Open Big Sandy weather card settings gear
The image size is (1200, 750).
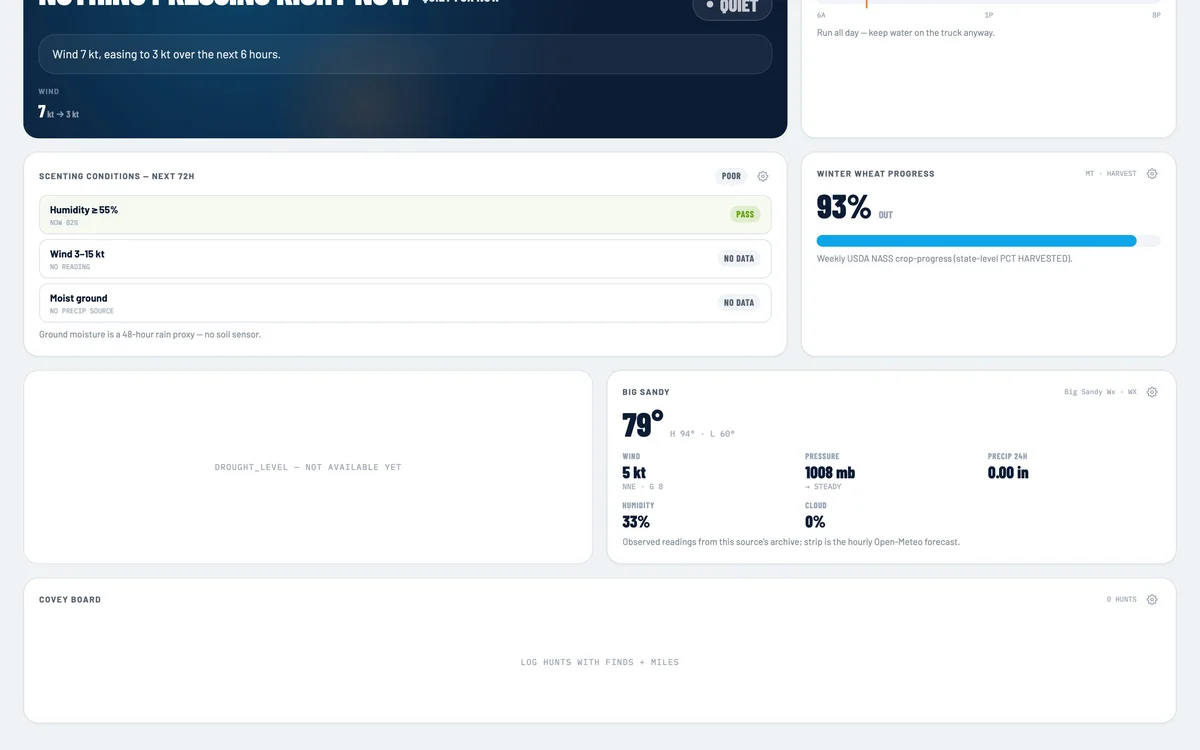1152,392
